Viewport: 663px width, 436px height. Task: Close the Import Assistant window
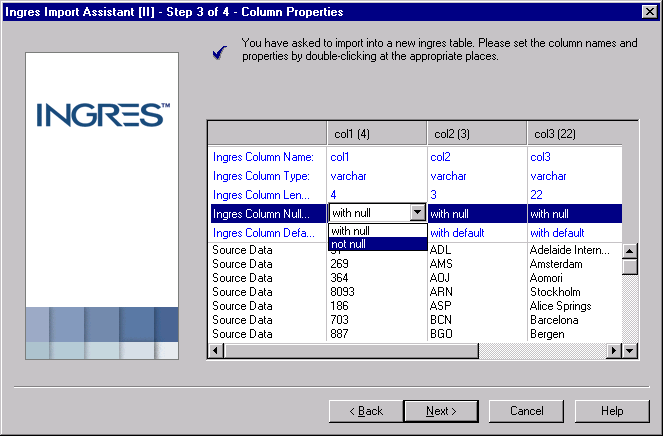point(649,11)
